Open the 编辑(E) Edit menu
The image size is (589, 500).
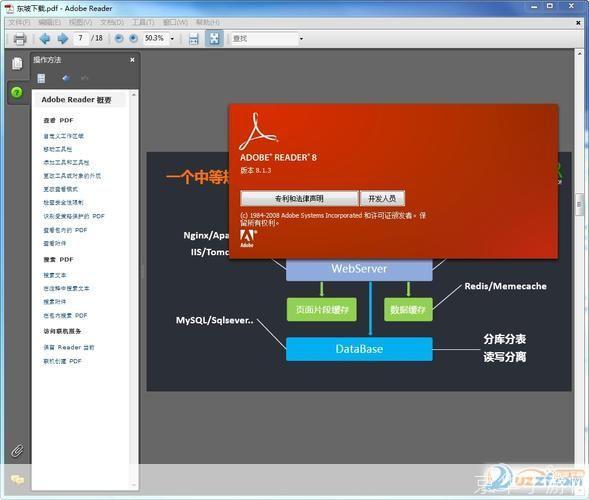click(49, 23)
